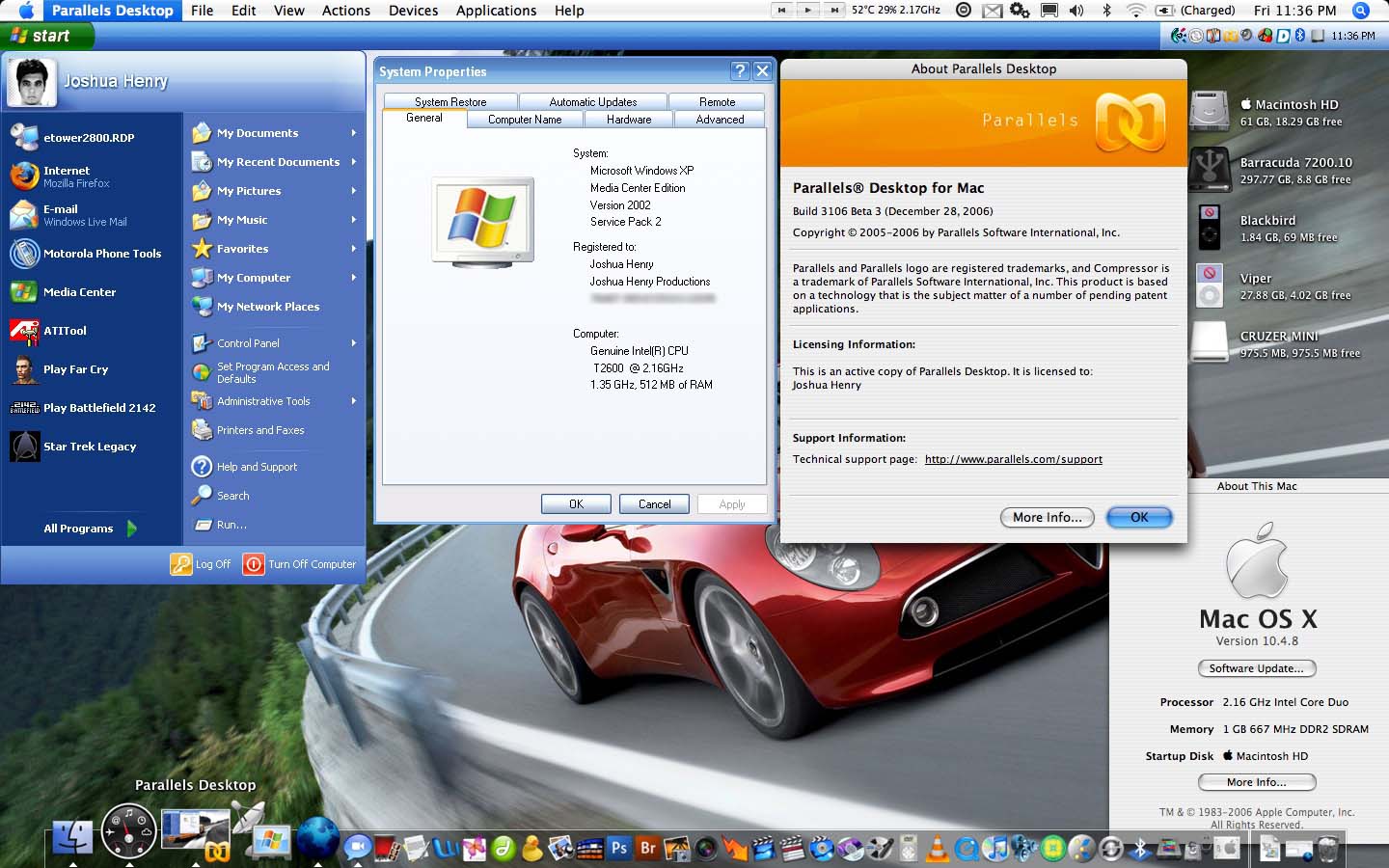Screen dimensions: 1389x868
Task: Open the CRUZER MINI drive icon
Action: tap(1209, 343)
